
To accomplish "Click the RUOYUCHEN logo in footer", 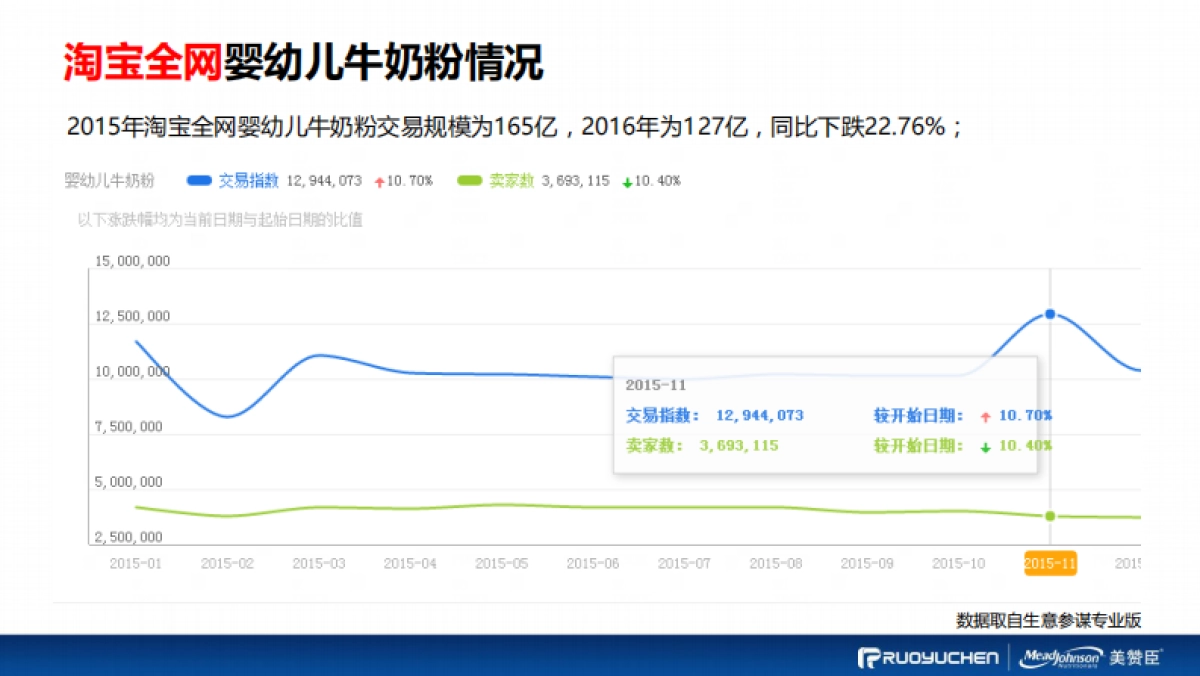I will pos(928,657).
